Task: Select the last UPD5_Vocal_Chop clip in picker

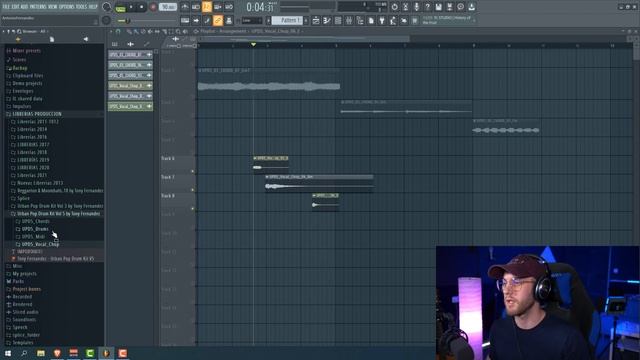Action: coord(130,106)
